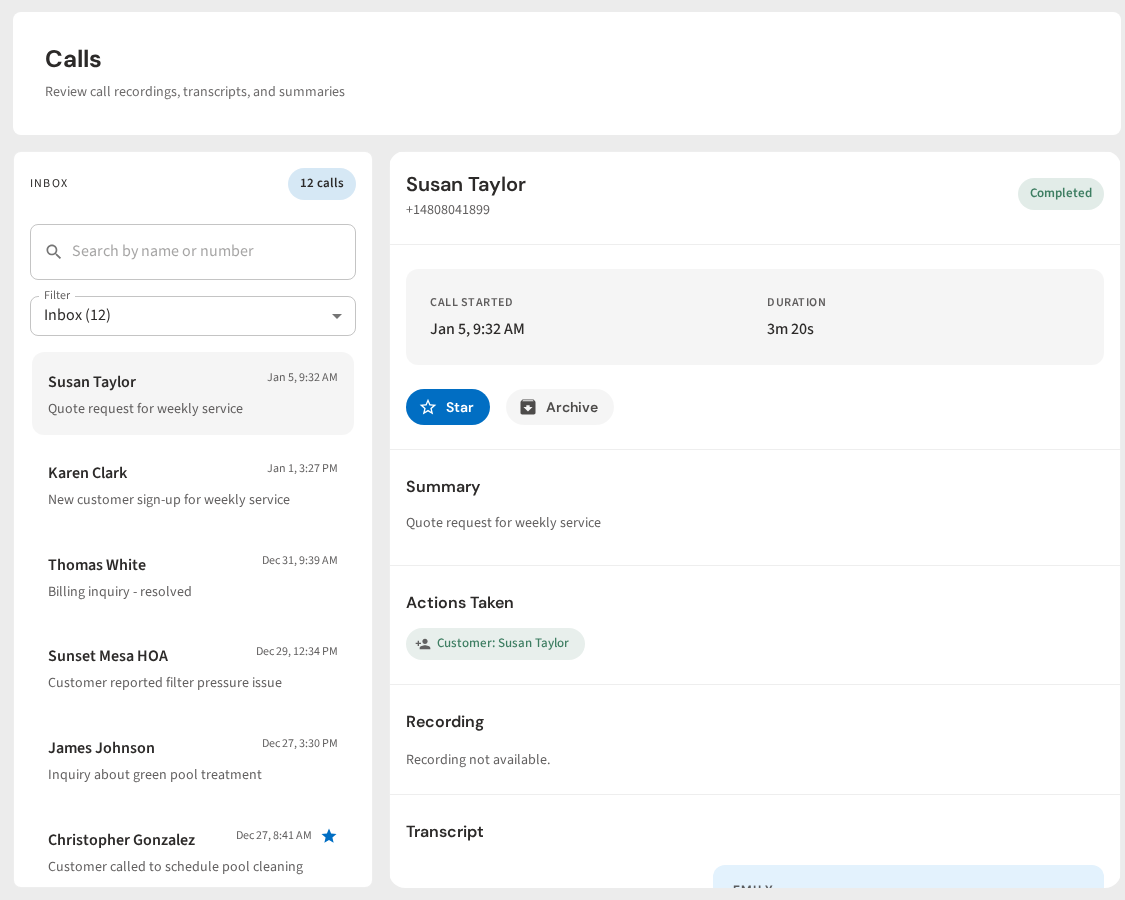1125x900 pixels.
Task: Open the Customer: Susan Taylor chip
Action: [495, 644]
